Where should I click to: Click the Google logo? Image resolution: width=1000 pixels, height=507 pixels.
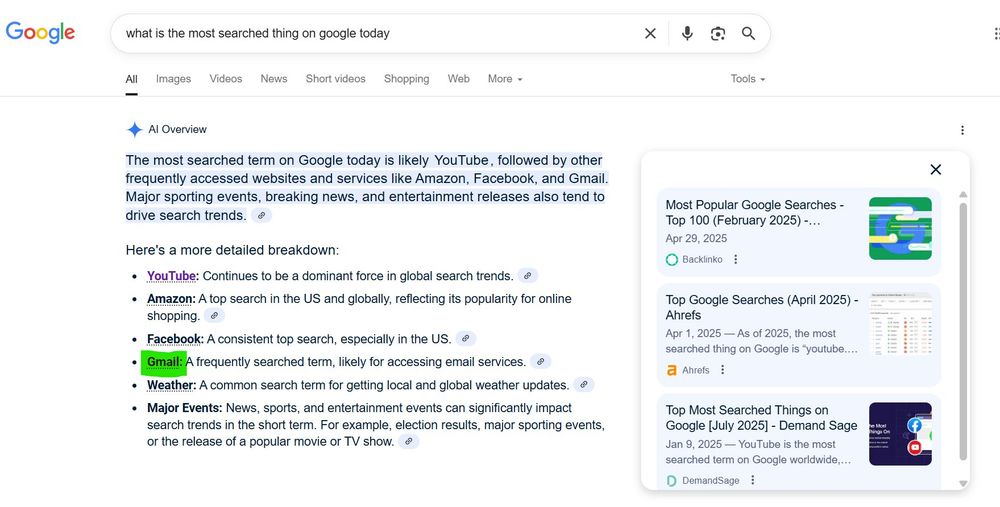pyautogui.click(x=40, y=33)
